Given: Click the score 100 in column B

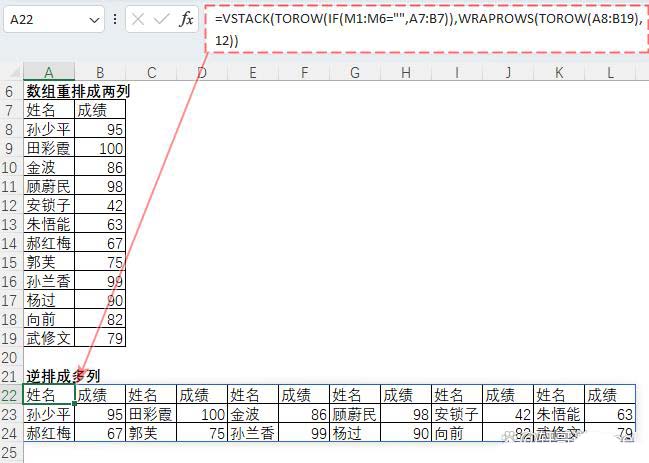Looking at the screenshot, I should [100, 148].
